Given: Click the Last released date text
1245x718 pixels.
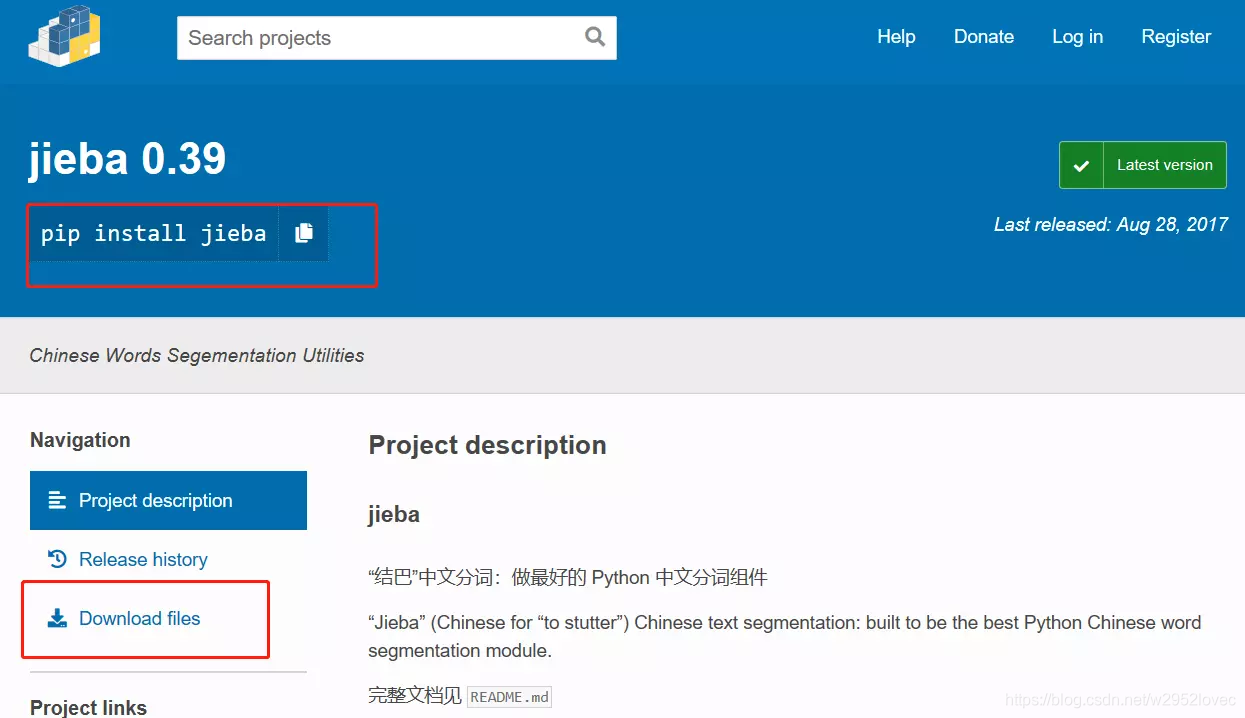Looking at the screenshot, I should pos(1111,225).
